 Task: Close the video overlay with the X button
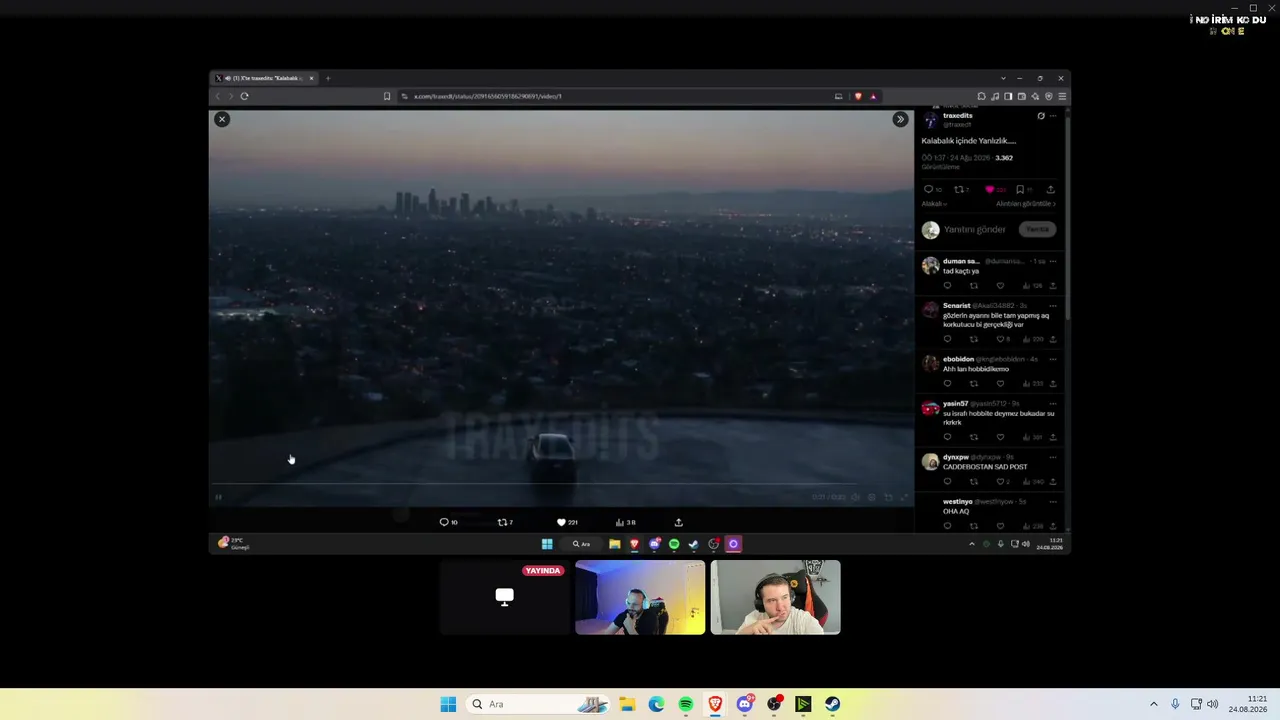[x=222, y=119]
